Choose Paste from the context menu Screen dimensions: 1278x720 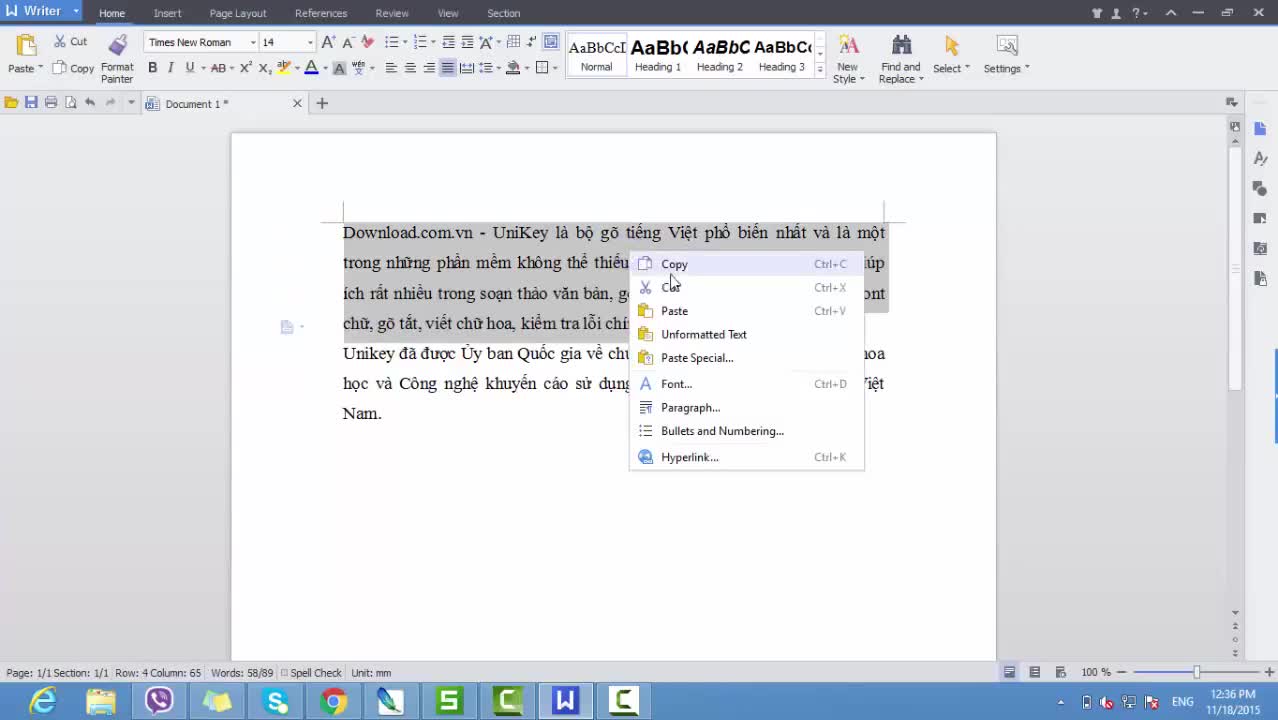tap(746, 311)
